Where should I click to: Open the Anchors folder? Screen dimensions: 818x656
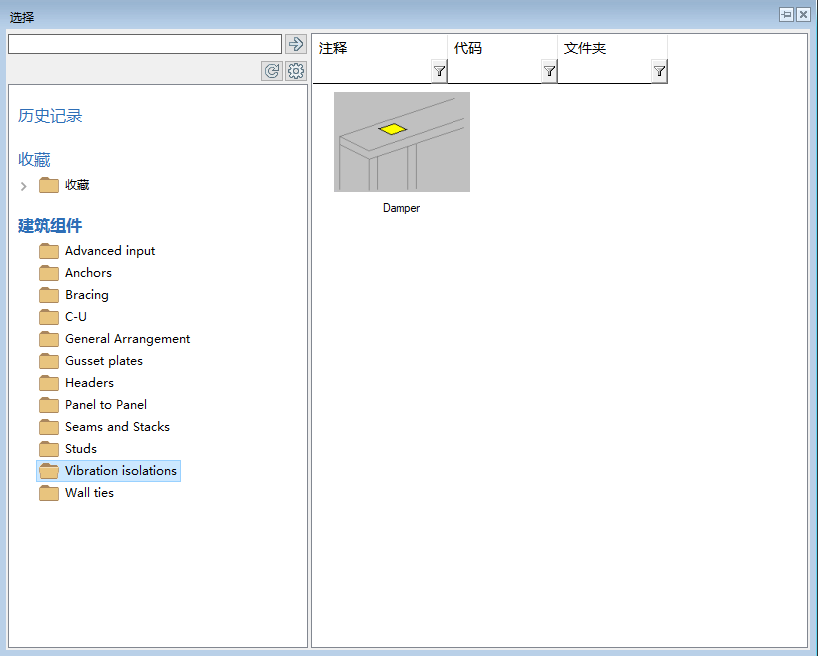point(76,273)
